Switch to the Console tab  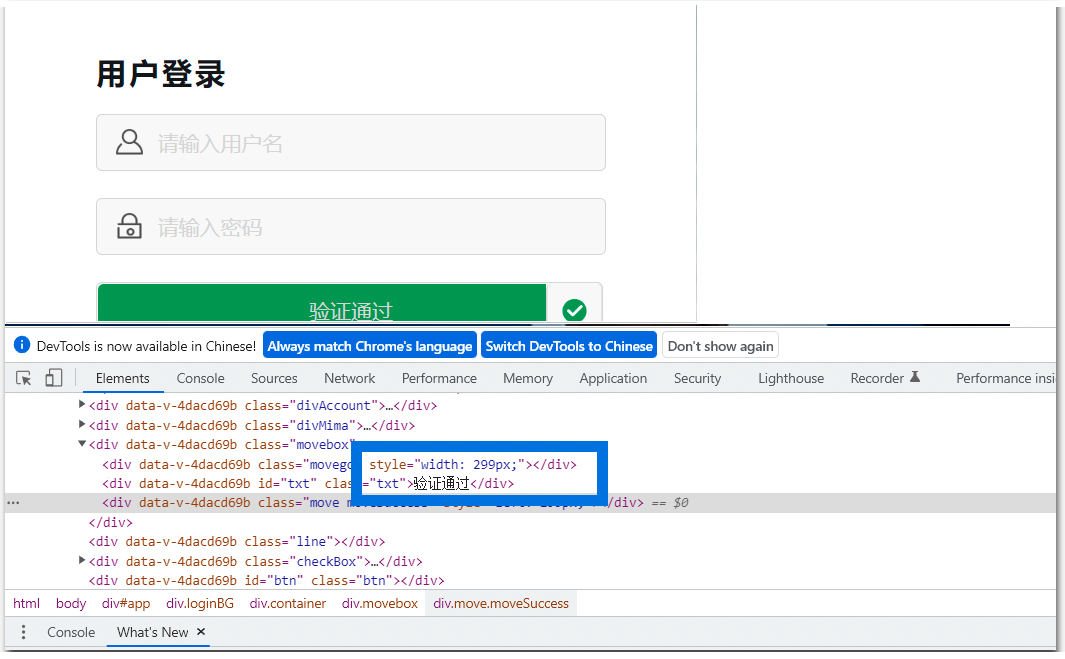pyautogui.click(x=200, y=378)
